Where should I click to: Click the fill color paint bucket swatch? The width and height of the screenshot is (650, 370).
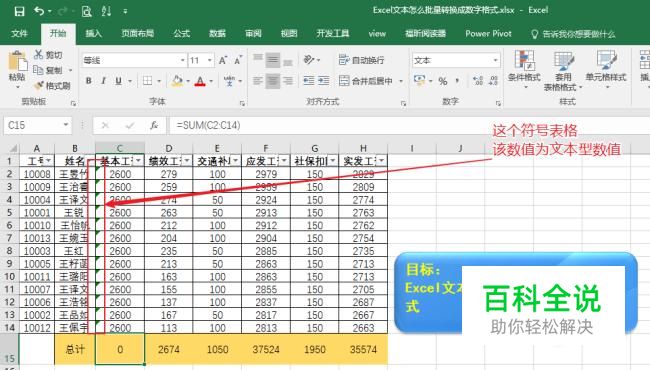[177, 81]
